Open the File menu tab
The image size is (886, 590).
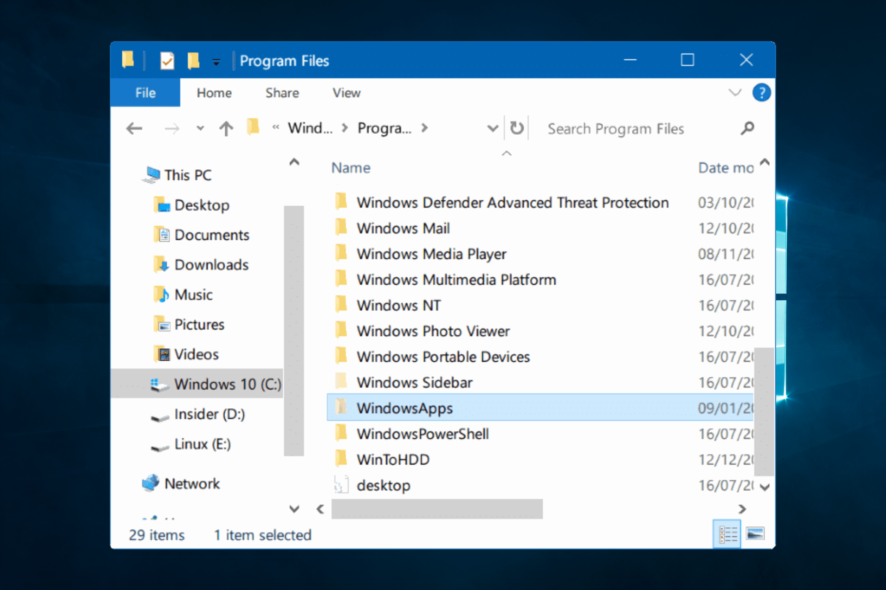coord(145,93)
